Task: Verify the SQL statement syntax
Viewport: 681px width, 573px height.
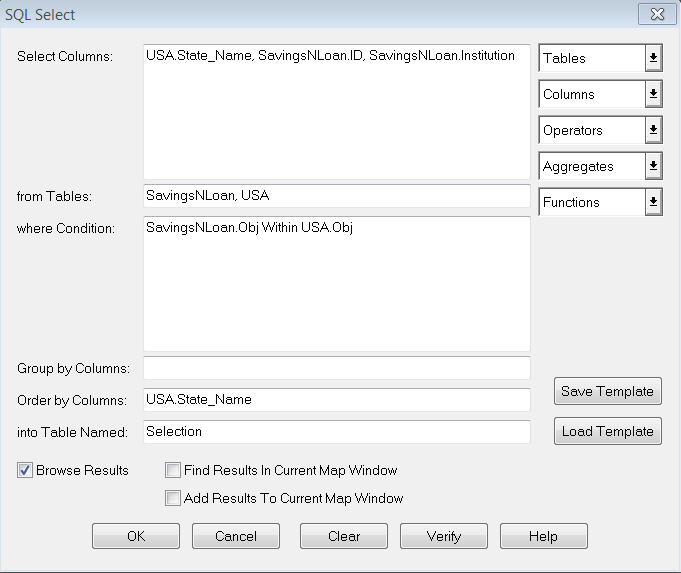Action: tap(444, 536)
